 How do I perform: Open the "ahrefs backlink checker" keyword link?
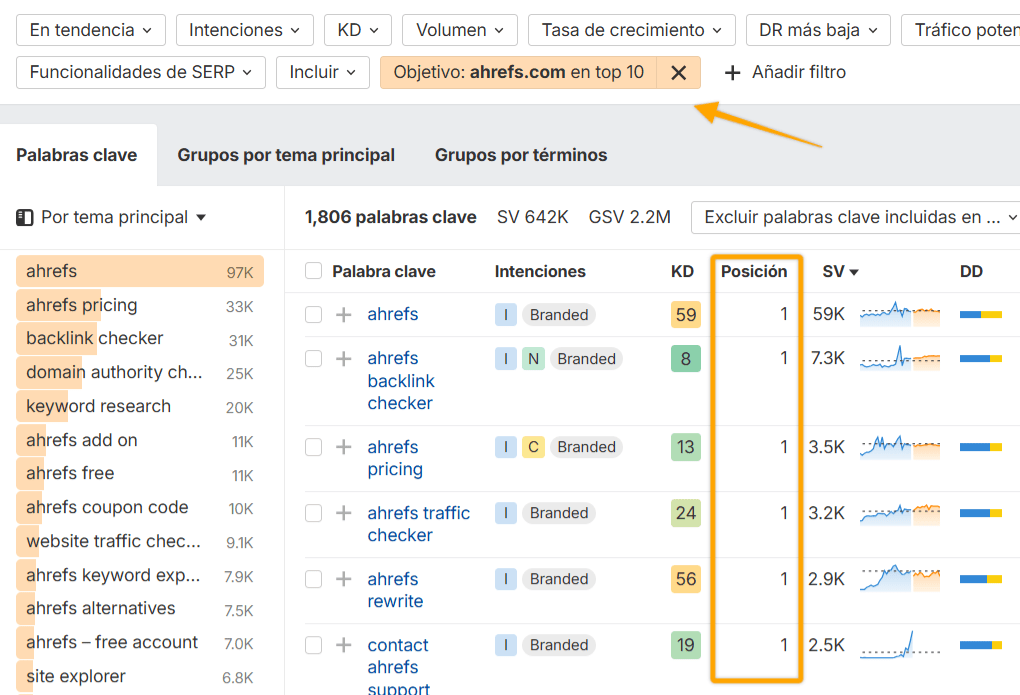pos(400,381)
